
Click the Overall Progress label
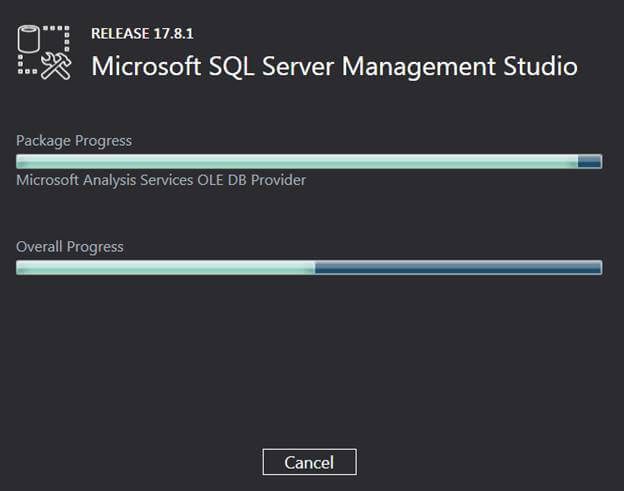pyautogui.click(x=70, y=246)
